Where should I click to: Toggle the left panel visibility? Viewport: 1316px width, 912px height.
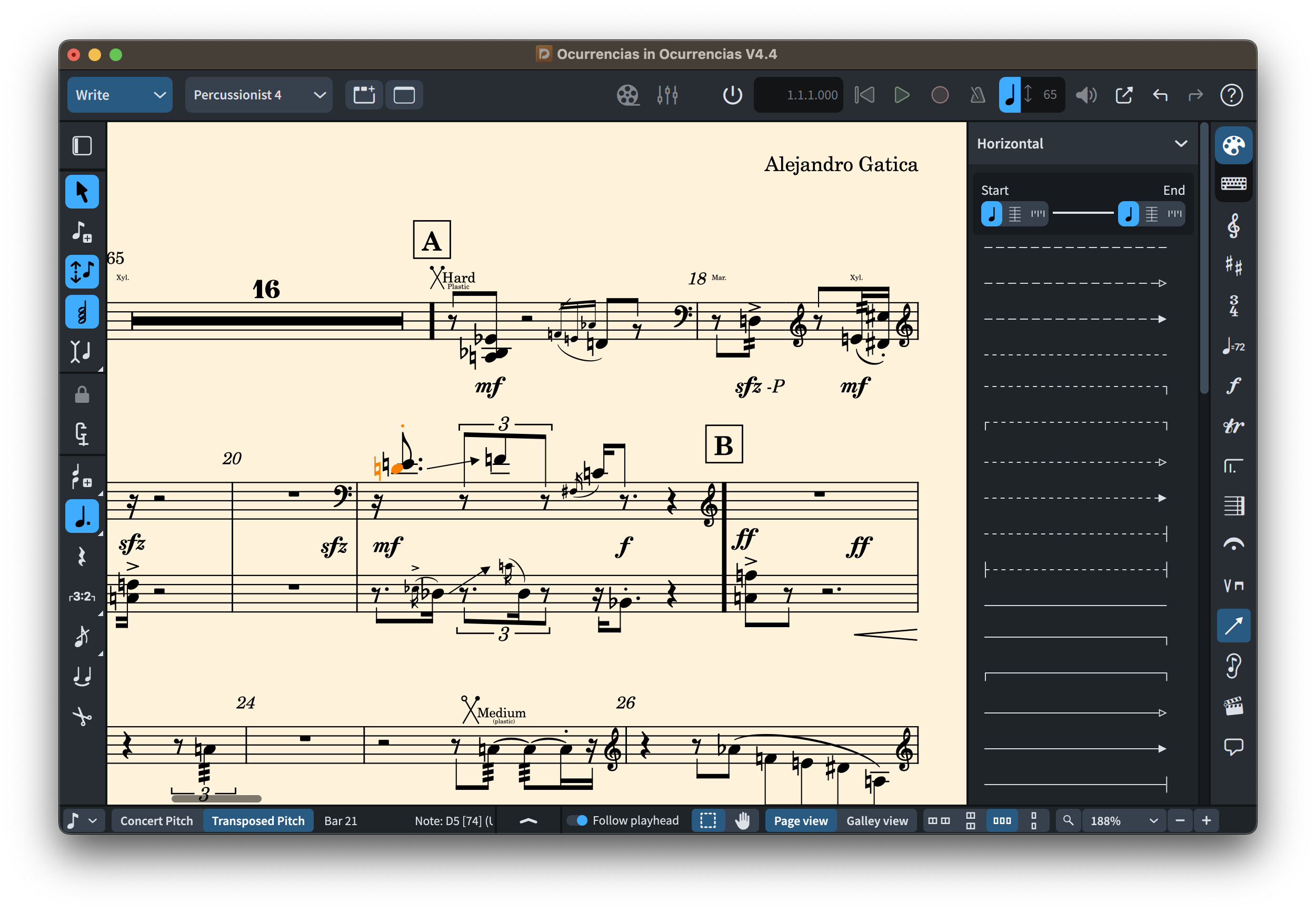tap(82, 146)
